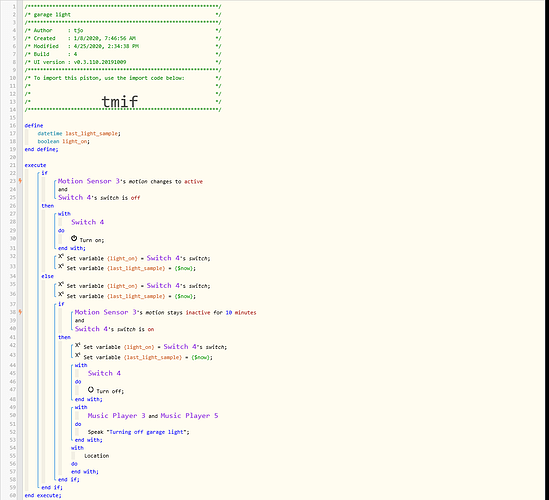549x500 pixels.
Task: Click the variable icon on line 43
Action: tap(78, 355)
